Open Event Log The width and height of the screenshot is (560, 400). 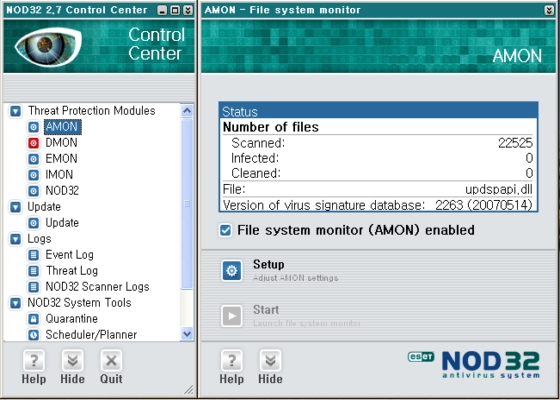click(70, 255)
